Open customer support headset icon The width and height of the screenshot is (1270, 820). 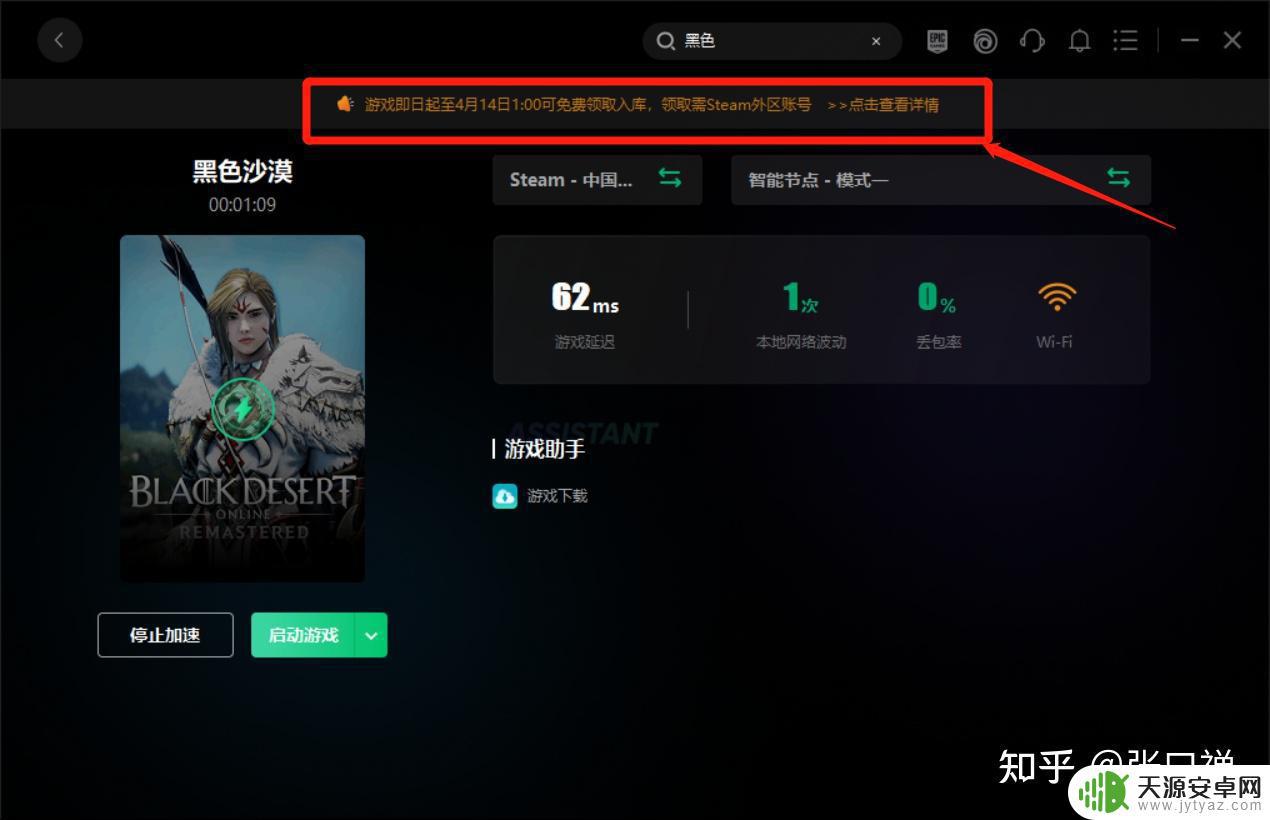(1032, 41)
